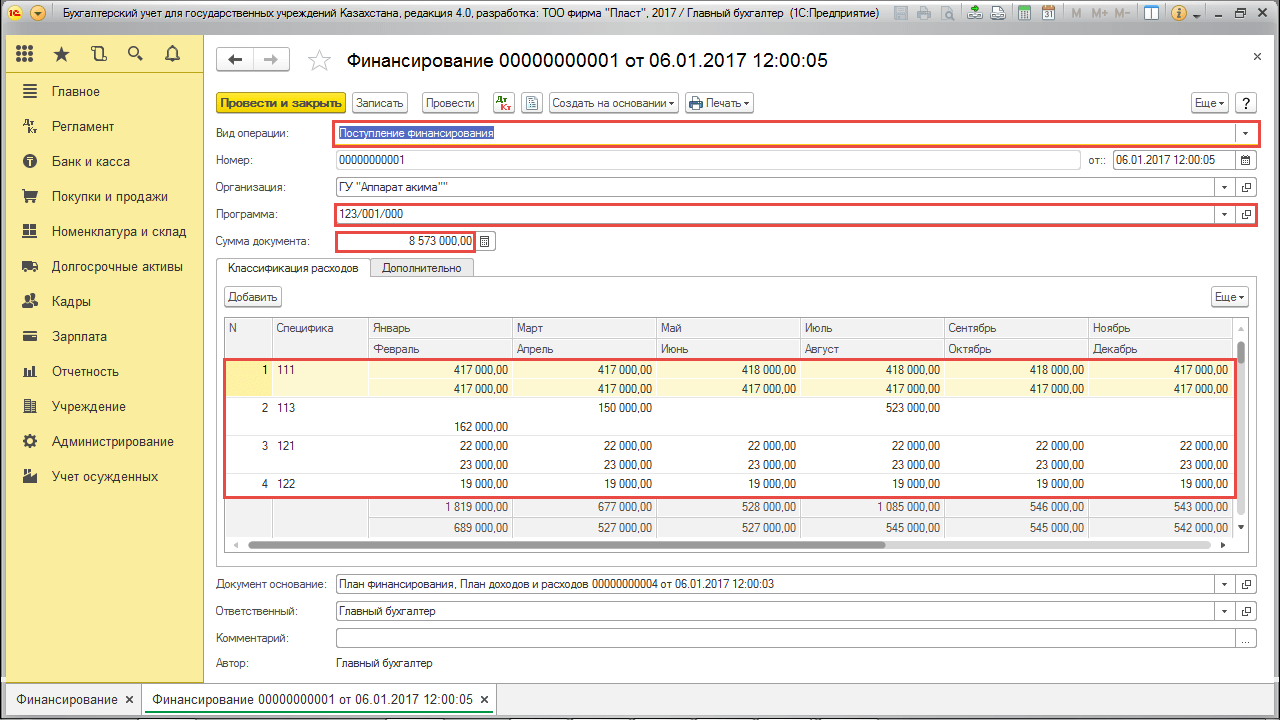Switch to the Дополнительно tab

421,268
